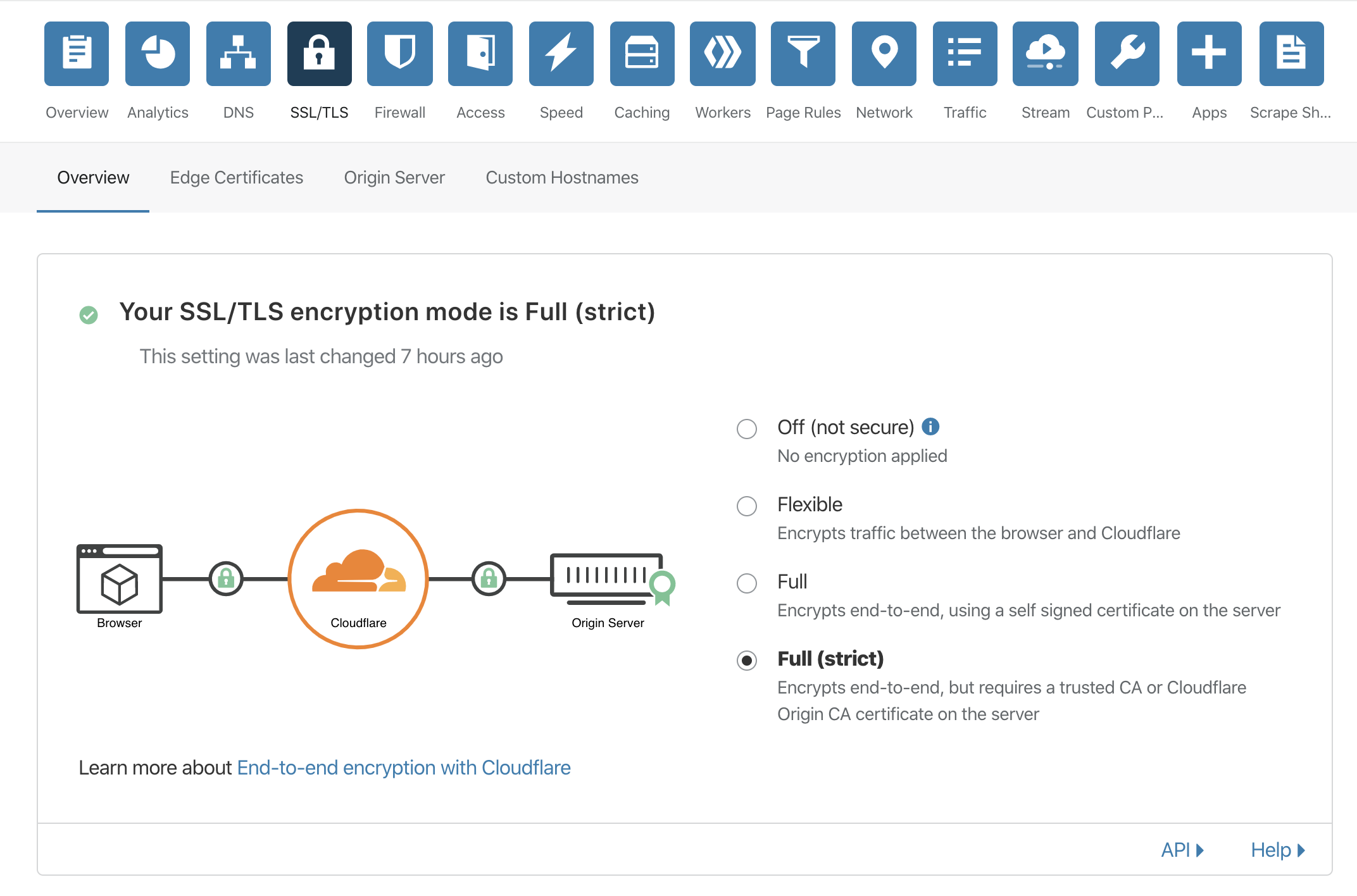Screen dimensions: 1357x896
Task: Open the Access door icon
Action: coord(480,54)
